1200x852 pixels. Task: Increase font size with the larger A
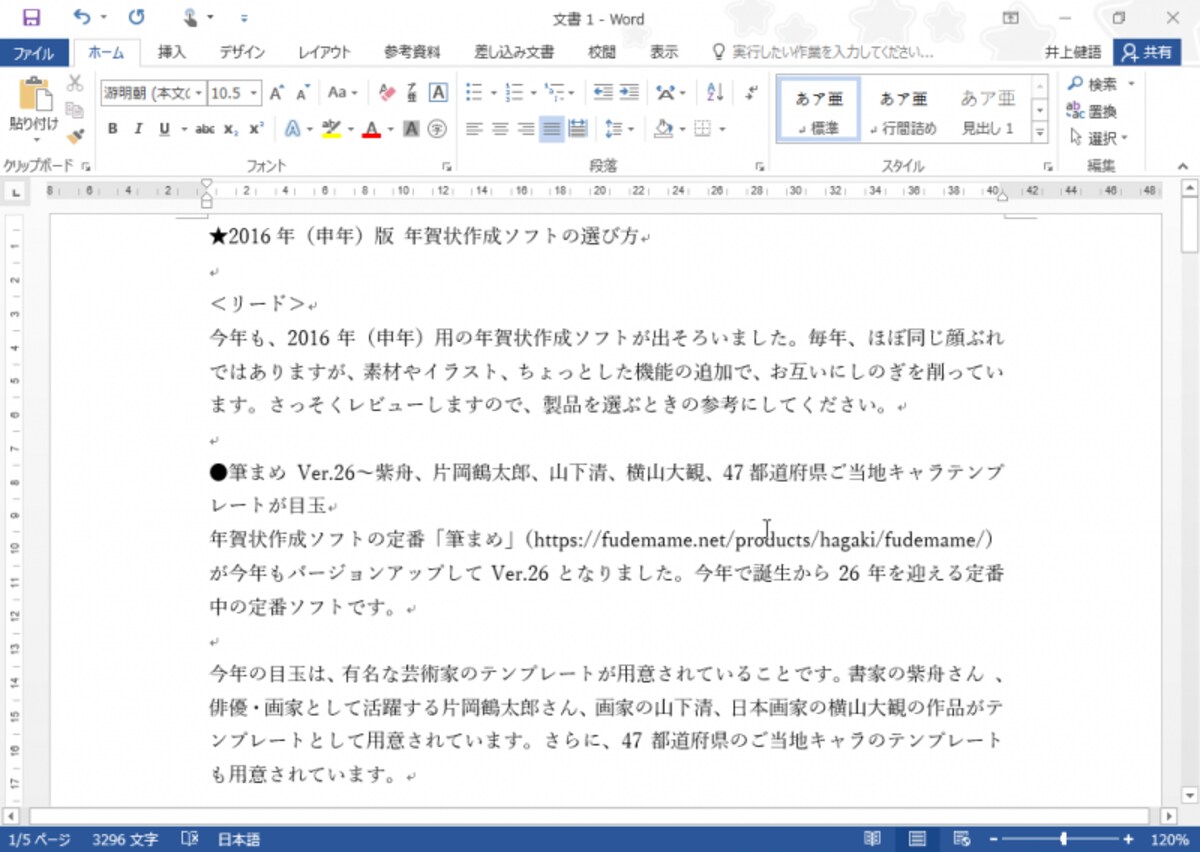pos(277,93)
